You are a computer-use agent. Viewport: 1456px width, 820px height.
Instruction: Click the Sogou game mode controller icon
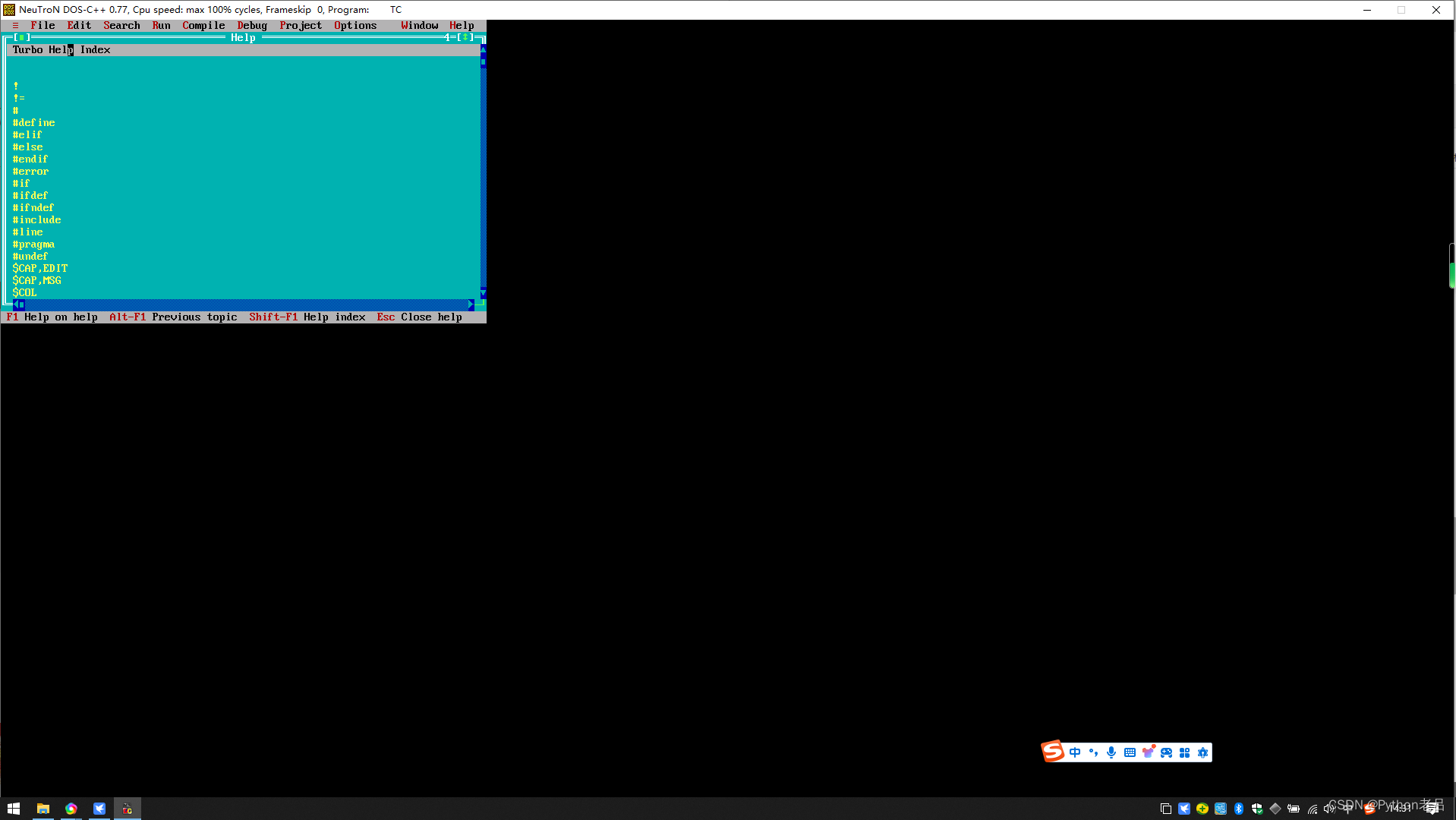pyautogui.click(x=1166, y=752)
